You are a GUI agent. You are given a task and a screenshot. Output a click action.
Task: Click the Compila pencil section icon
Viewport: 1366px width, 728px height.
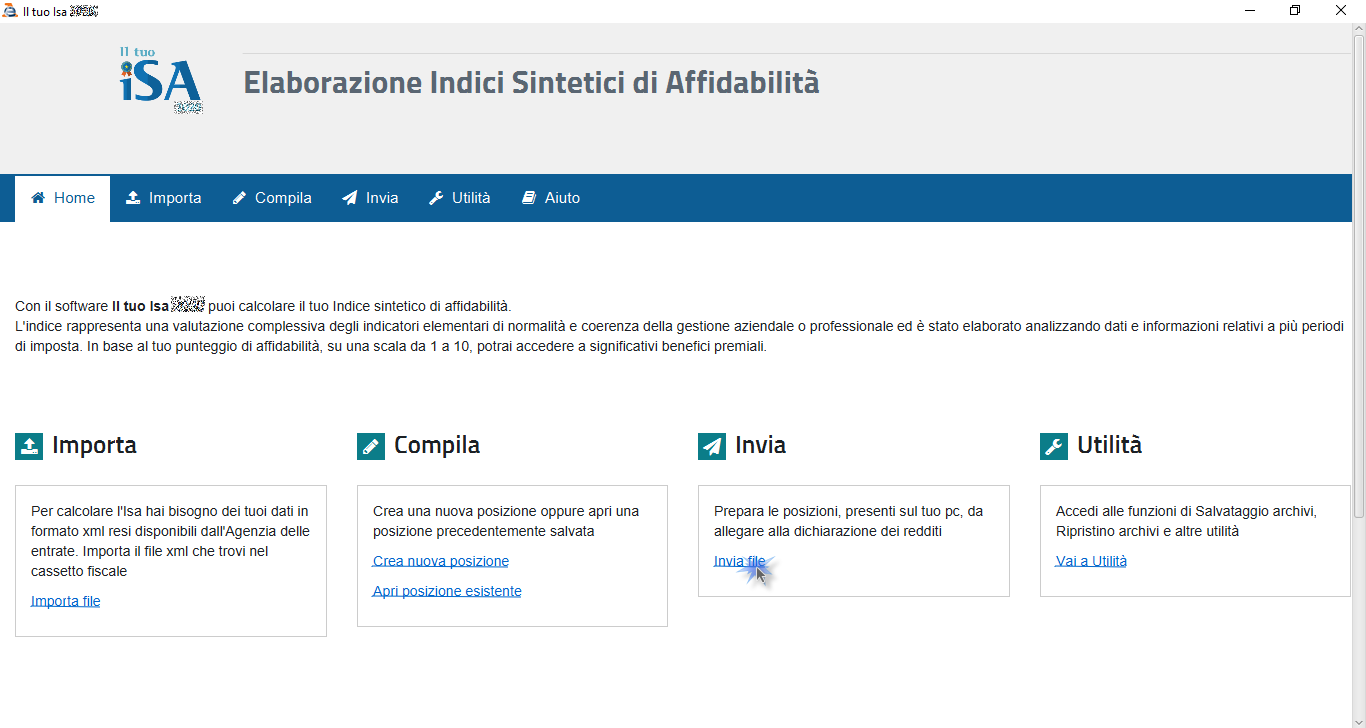[371, 446]
